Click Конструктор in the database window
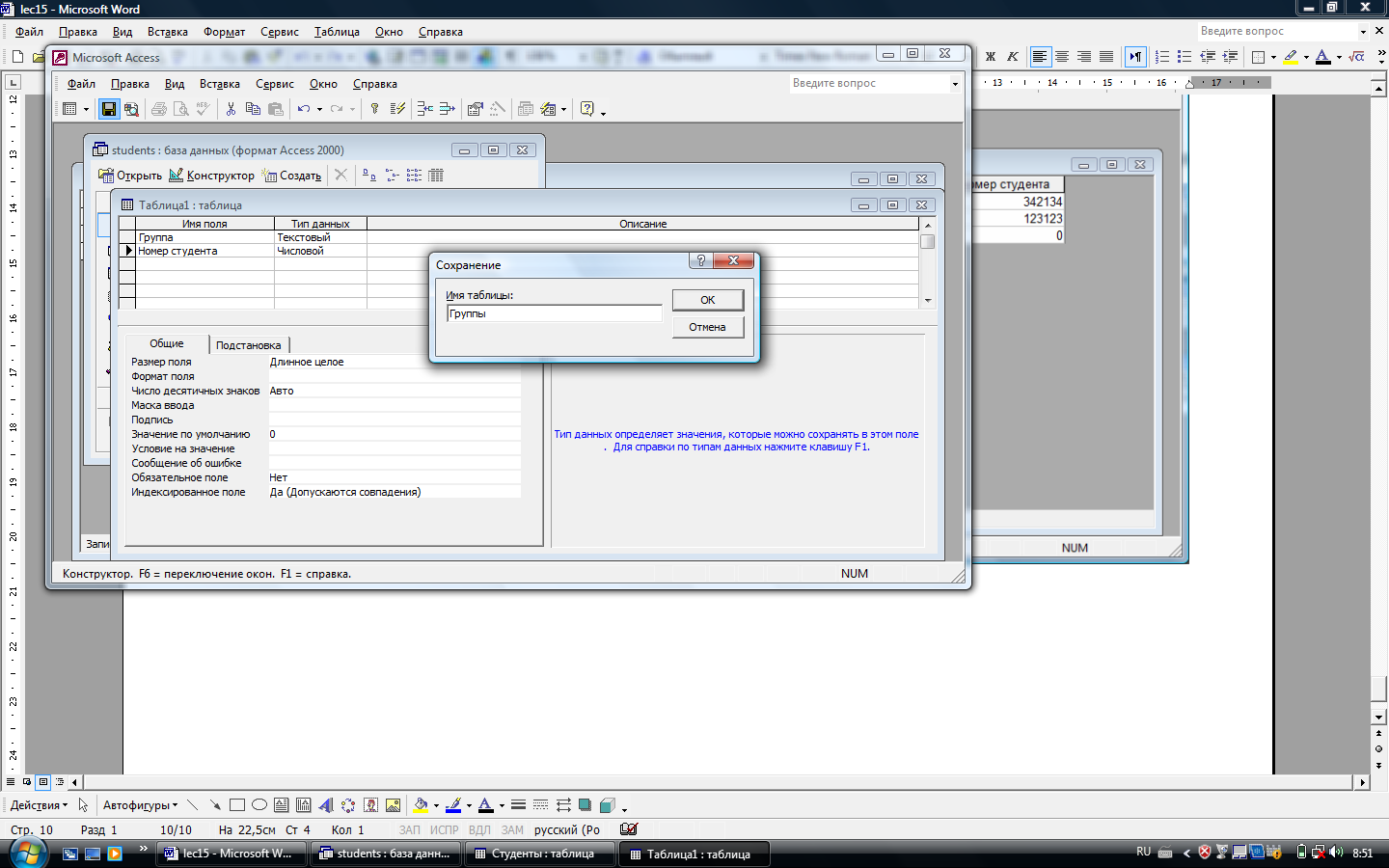 (212, 176)
